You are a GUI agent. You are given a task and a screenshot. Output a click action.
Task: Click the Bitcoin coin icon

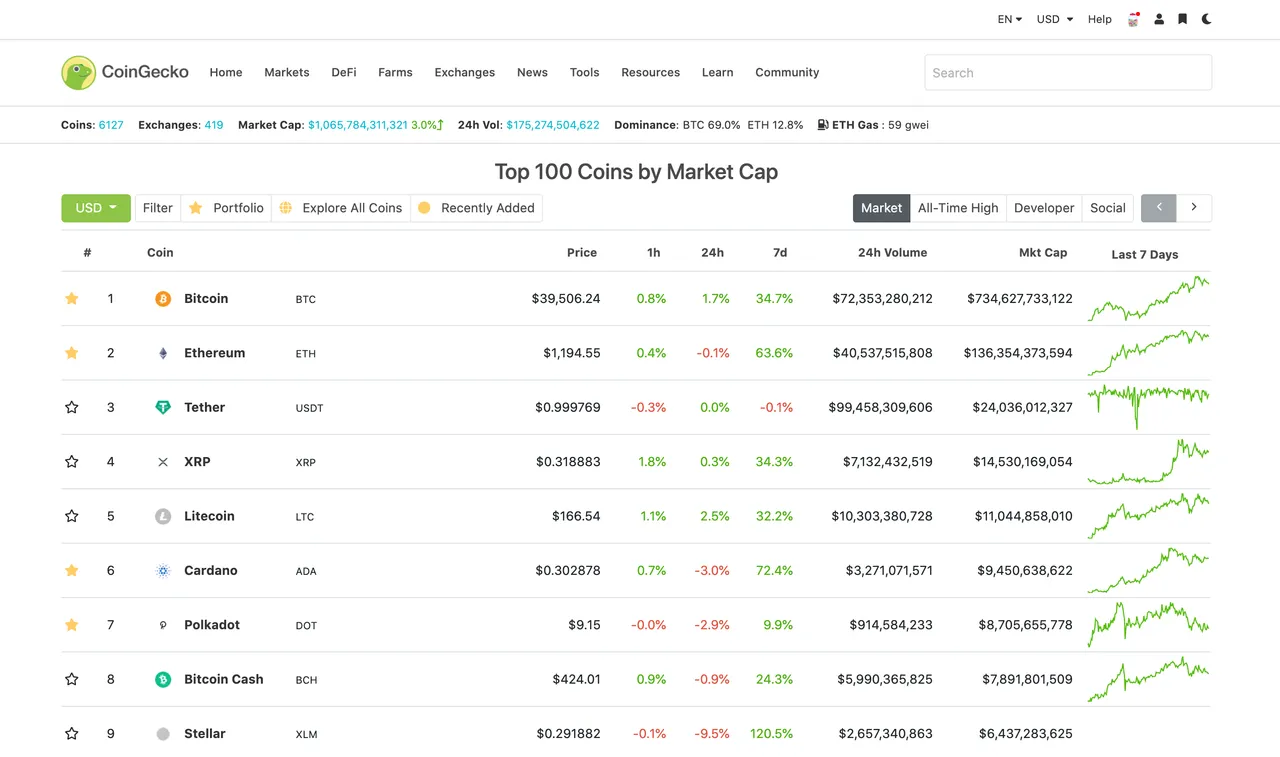[163, 299]
